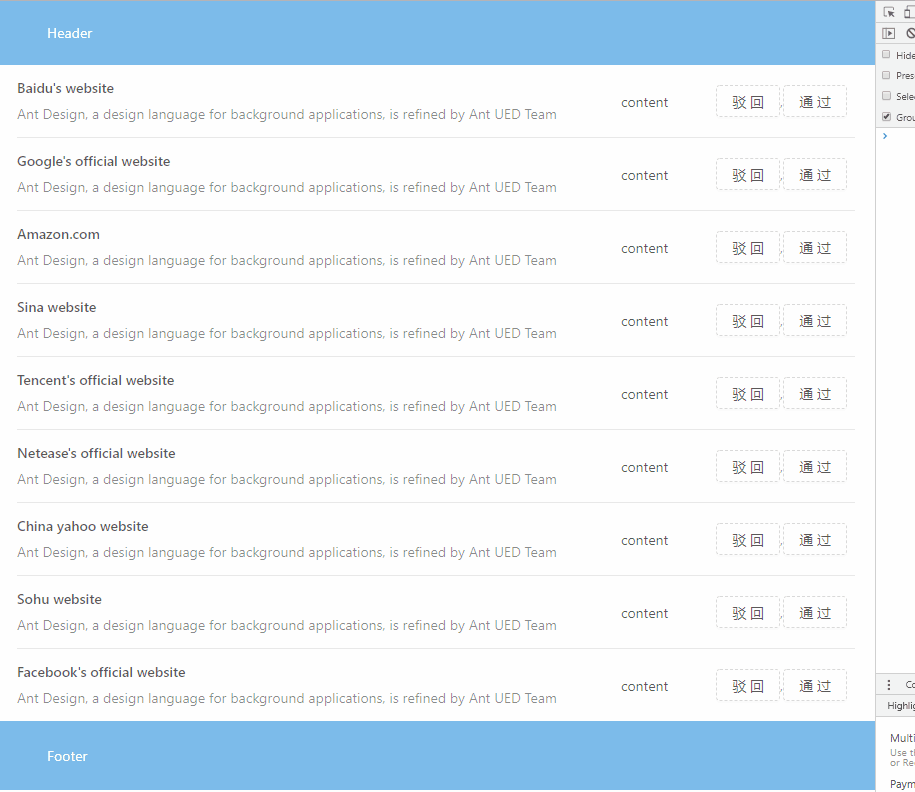Uncheck the 'Grou' group similar checkbox
This screenshot has height=792, width=915.
click(886, 117)
